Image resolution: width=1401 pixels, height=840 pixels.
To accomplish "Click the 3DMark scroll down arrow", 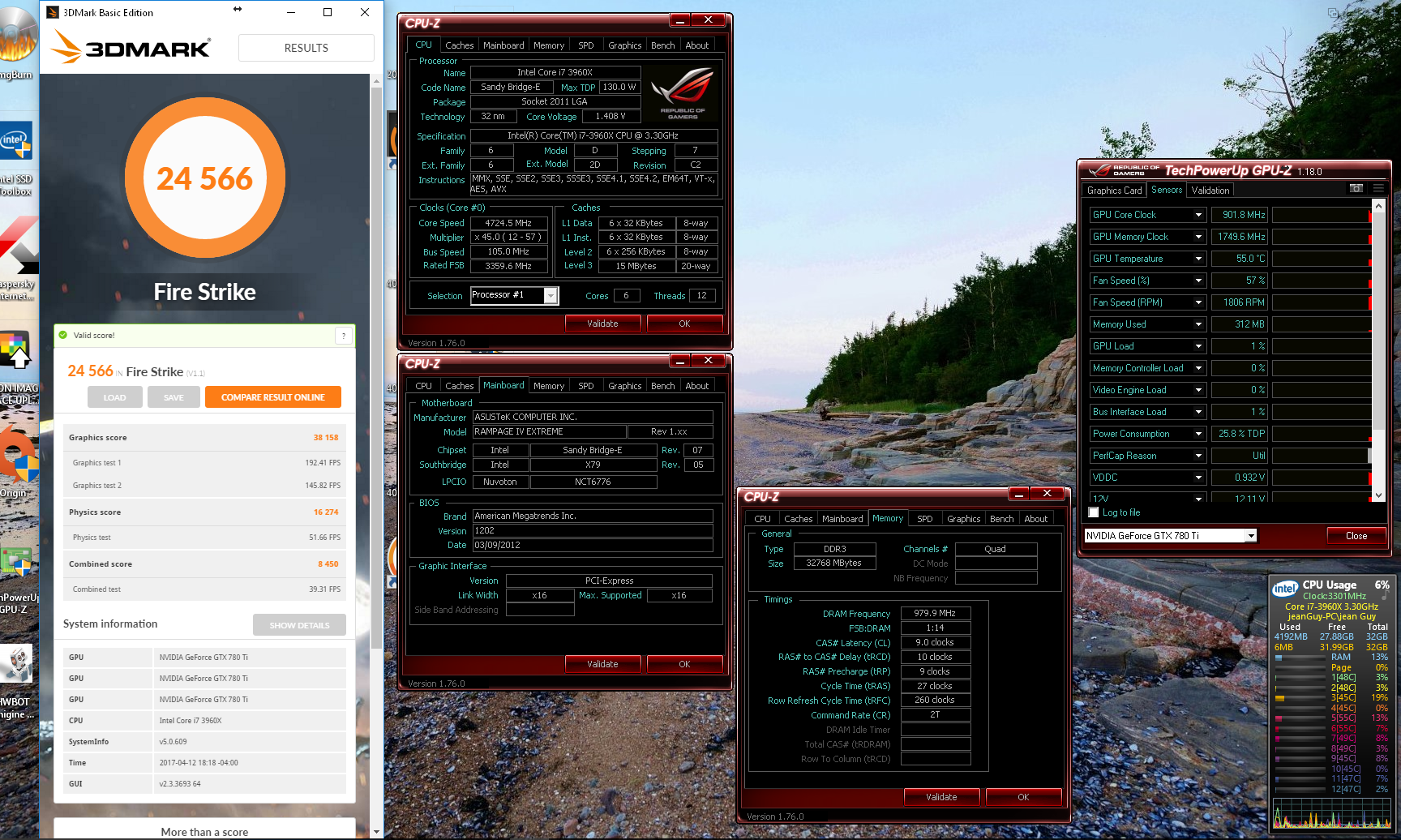I will 376,832.
